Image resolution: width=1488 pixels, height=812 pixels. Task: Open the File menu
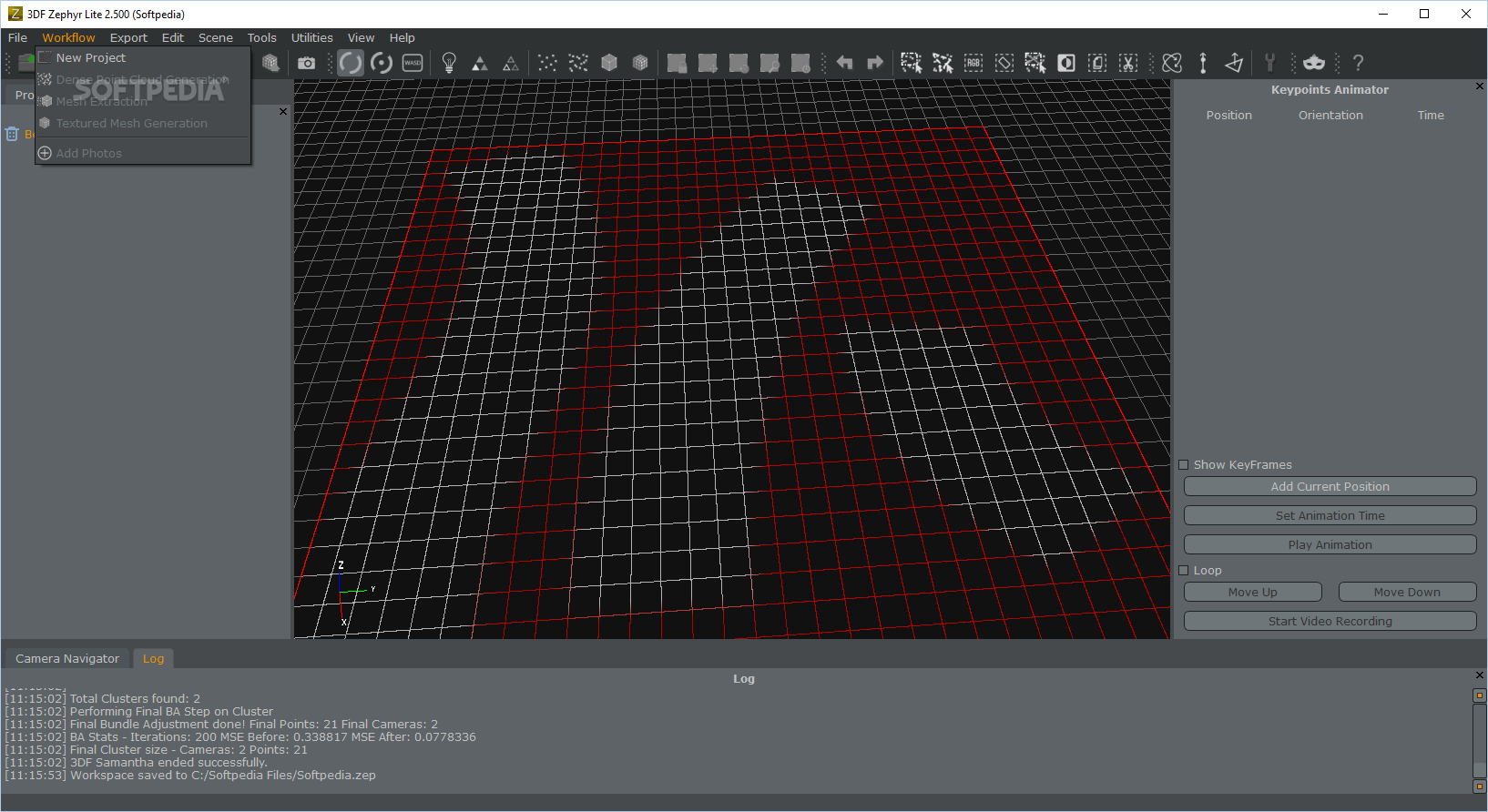[x=17, y=37]
